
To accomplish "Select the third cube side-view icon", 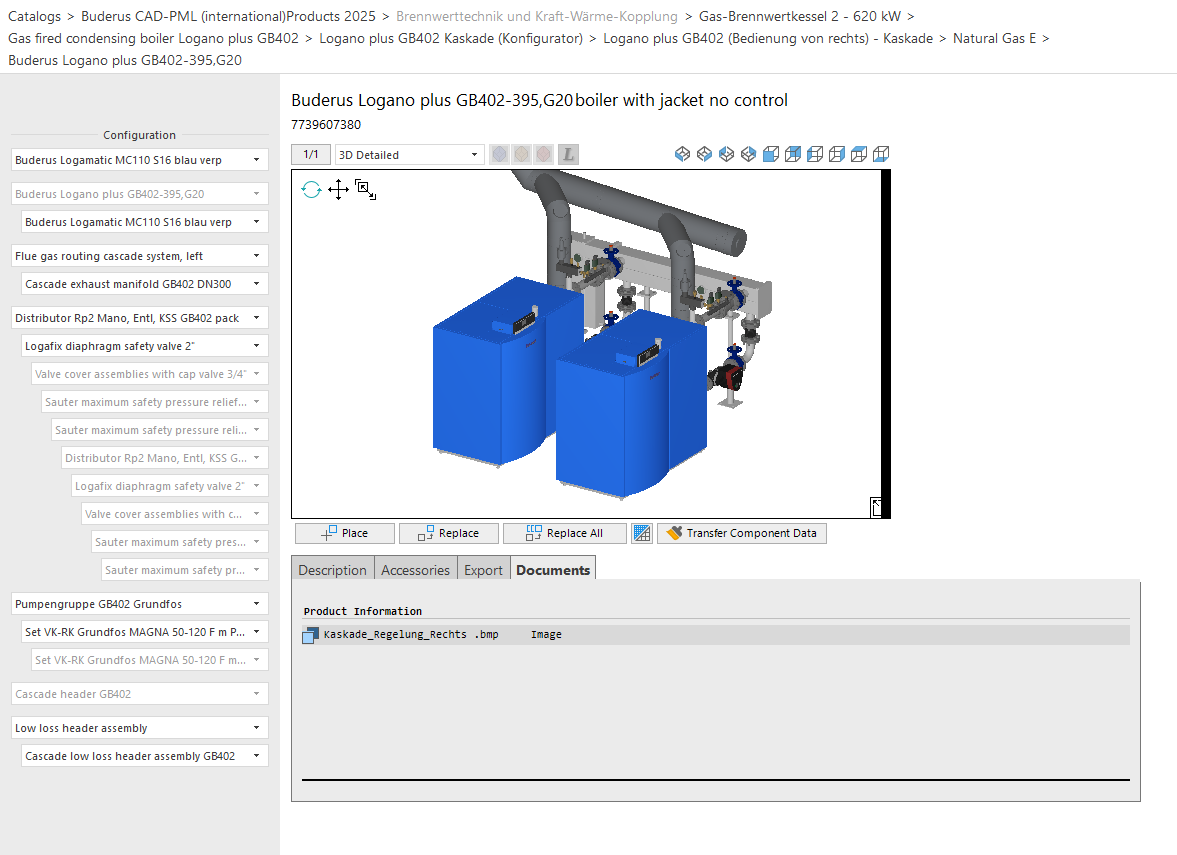I will [814, 154].
